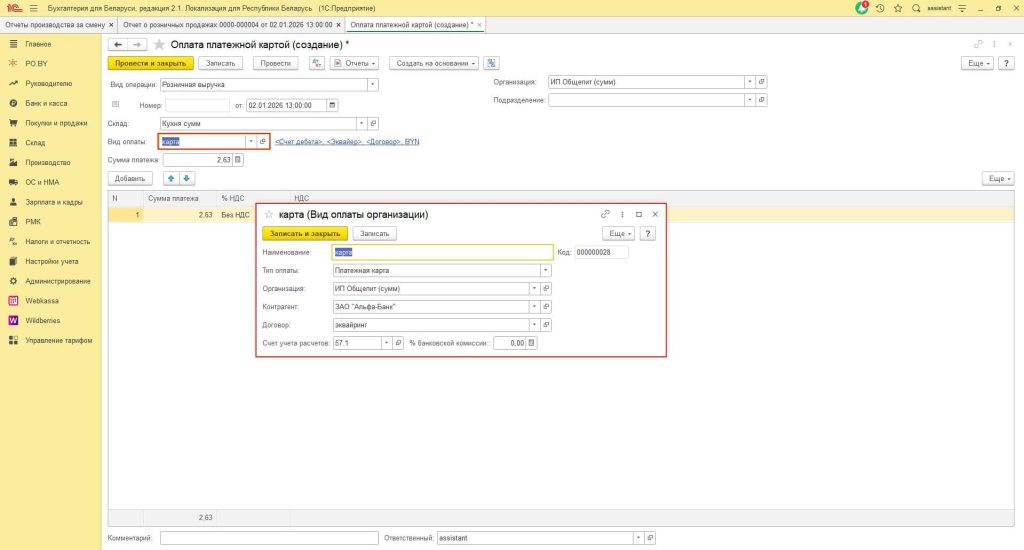Expand the Счет учета расчетов dropdown

pos(386,343)
